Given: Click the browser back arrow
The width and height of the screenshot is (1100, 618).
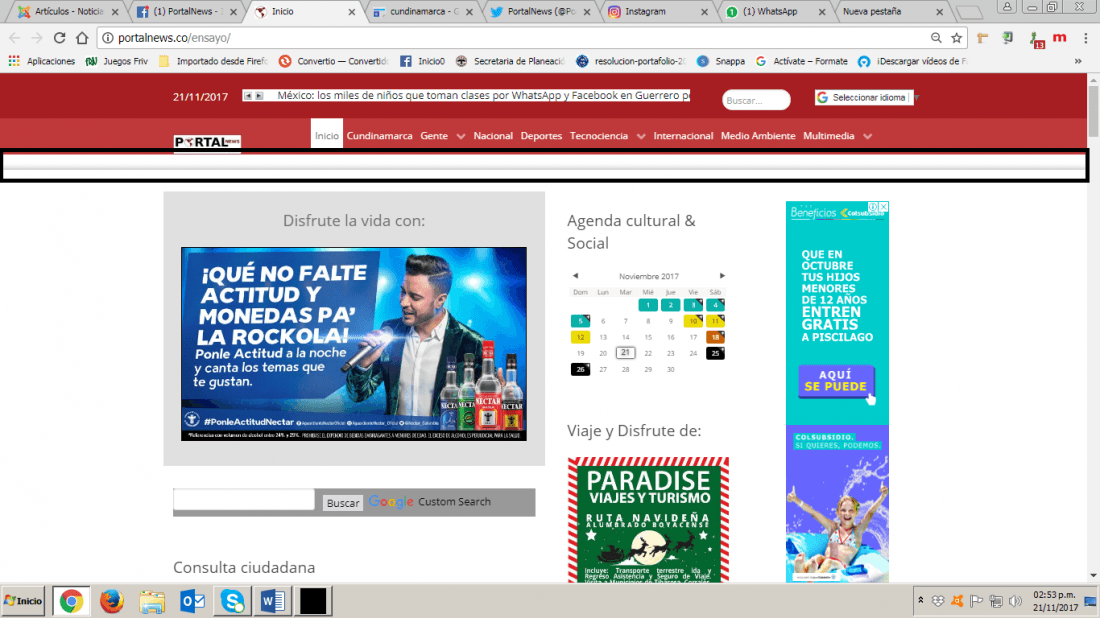Looking at the screenshot, I should (x=15, y=38).
